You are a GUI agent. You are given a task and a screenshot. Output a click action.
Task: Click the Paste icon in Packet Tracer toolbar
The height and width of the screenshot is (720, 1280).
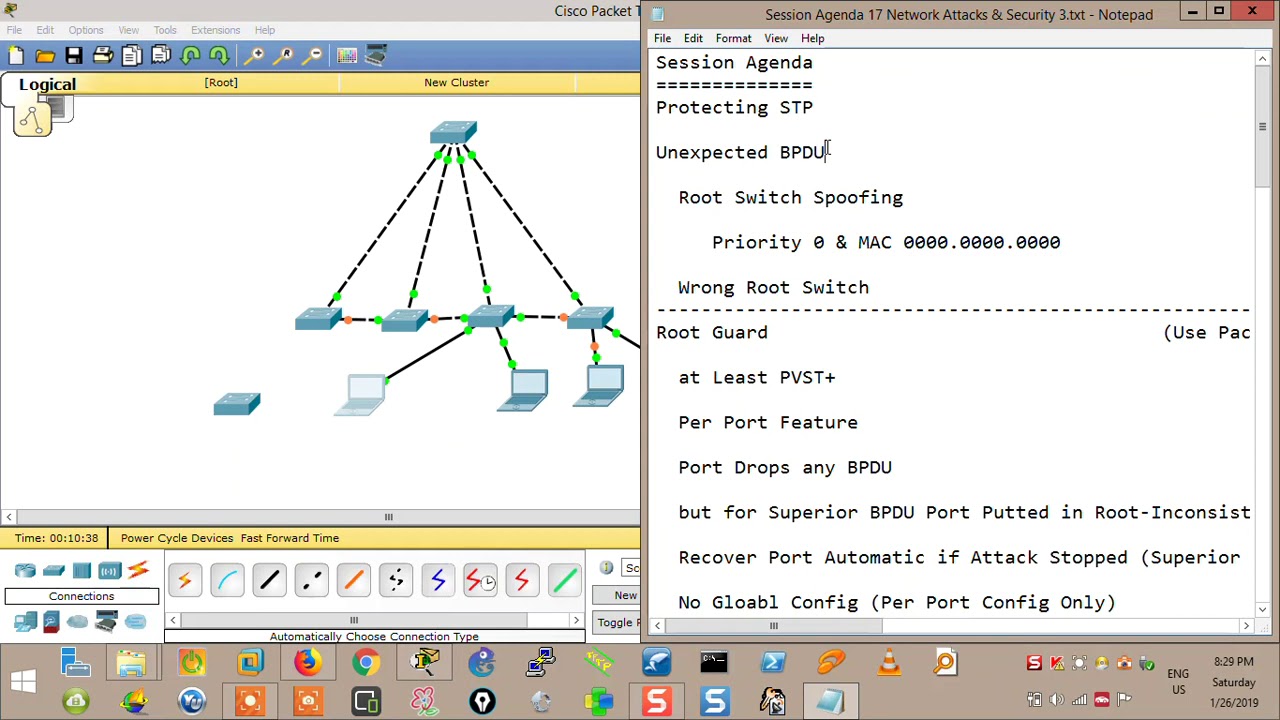click(x=161, y=56)
